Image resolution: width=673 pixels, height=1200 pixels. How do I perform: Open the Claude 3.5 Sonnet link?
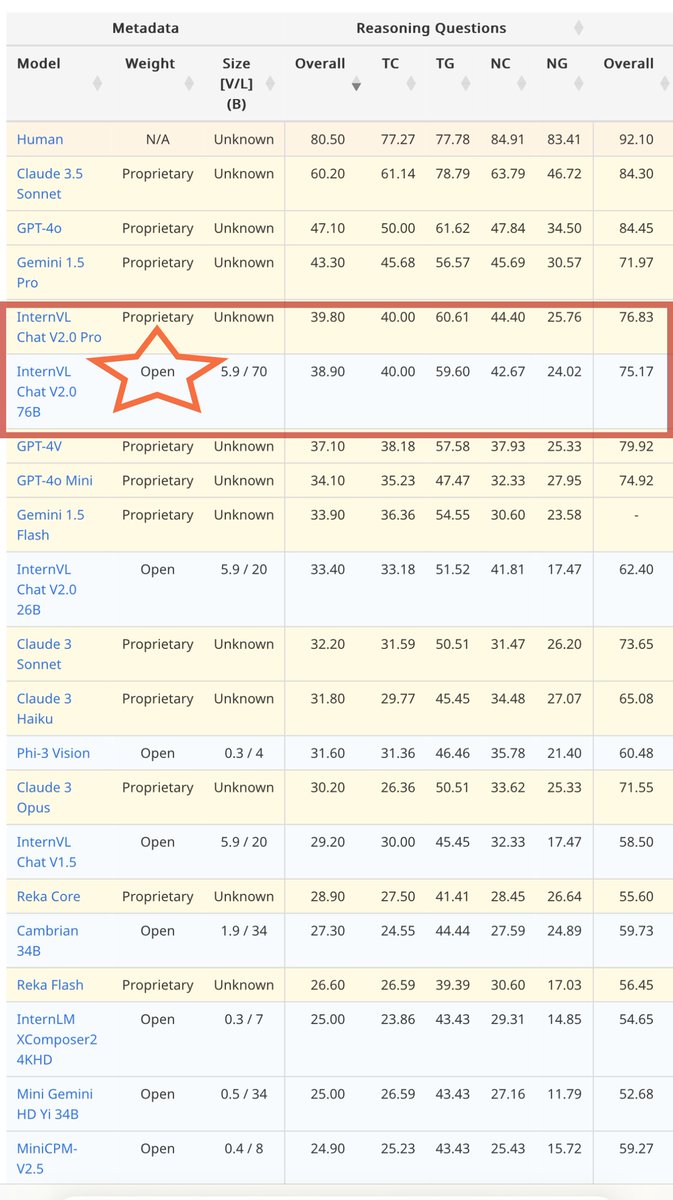pos(50,183)
